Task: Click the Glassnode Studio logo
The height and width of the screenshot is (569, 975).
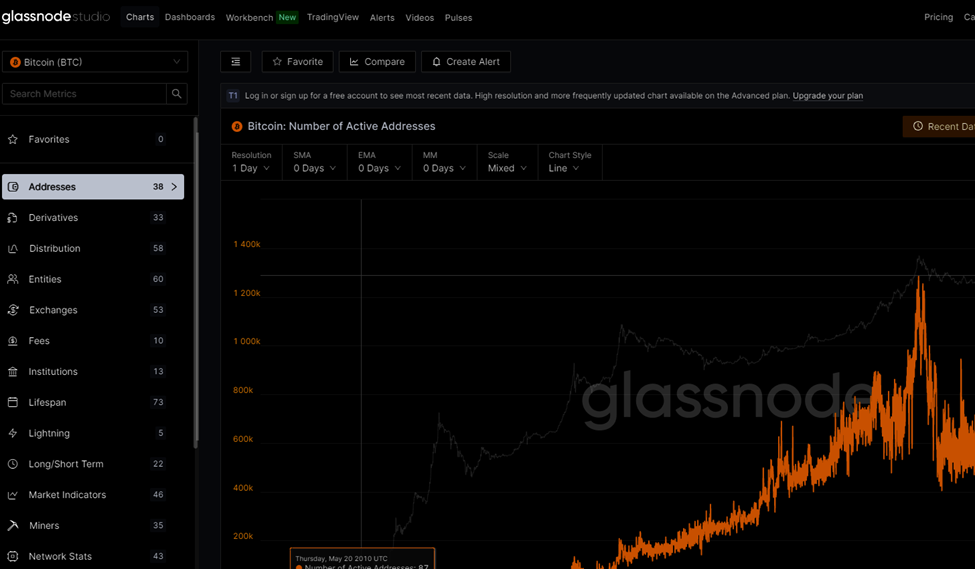Action: (56, 17)
